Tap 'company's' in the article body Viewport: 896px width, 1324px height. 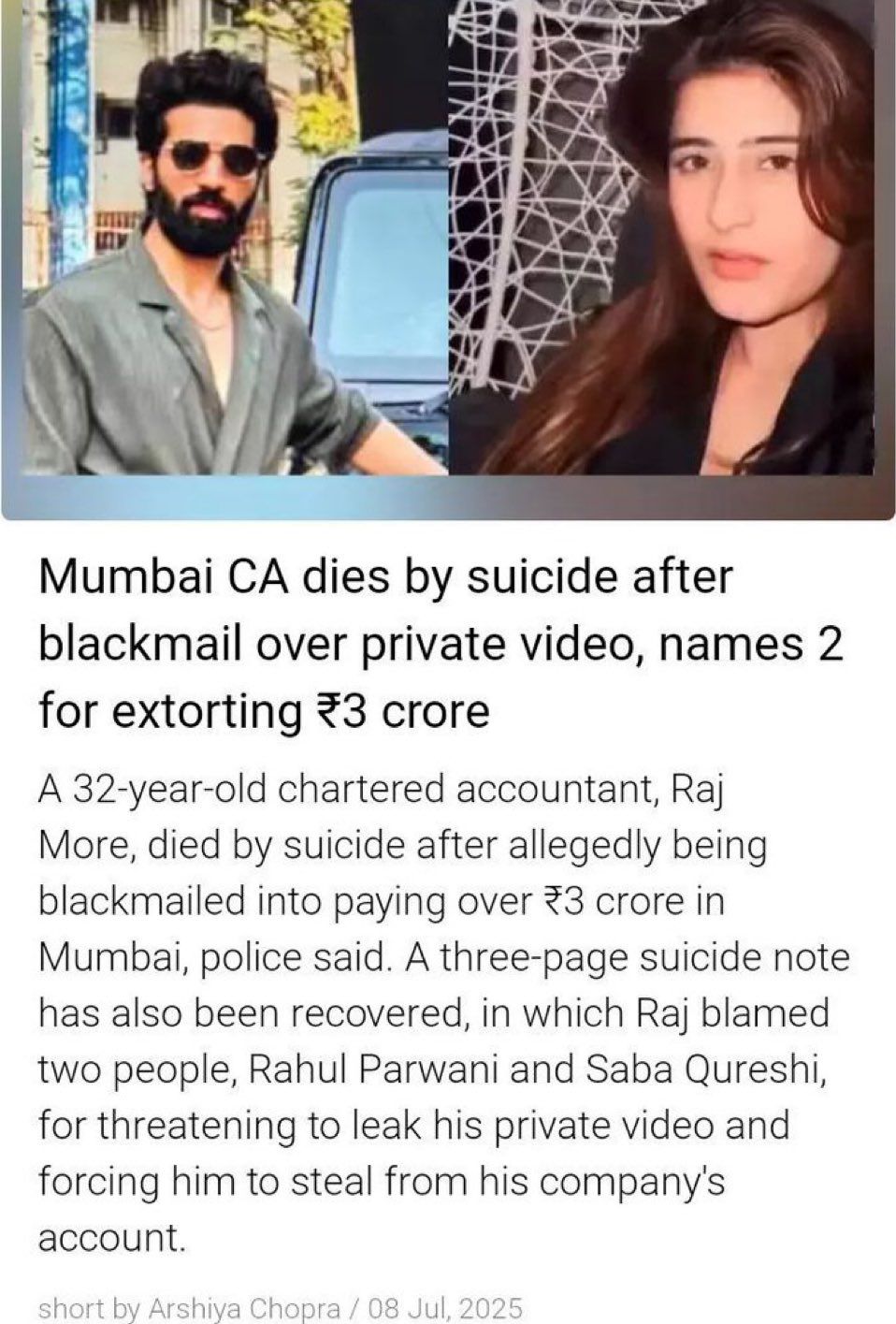tap(633, 1183)
